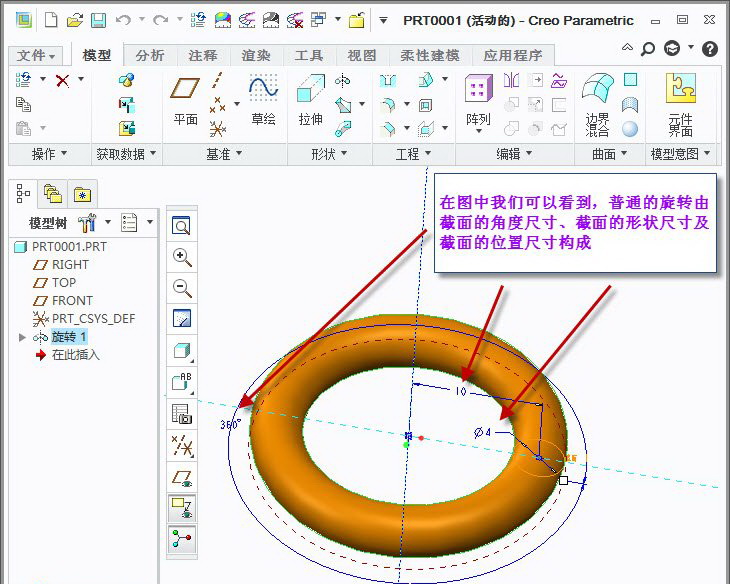Viewport: 730px width, 584px height.
Task: Open the model tree tab icon
Action: (x=23, y=193)
